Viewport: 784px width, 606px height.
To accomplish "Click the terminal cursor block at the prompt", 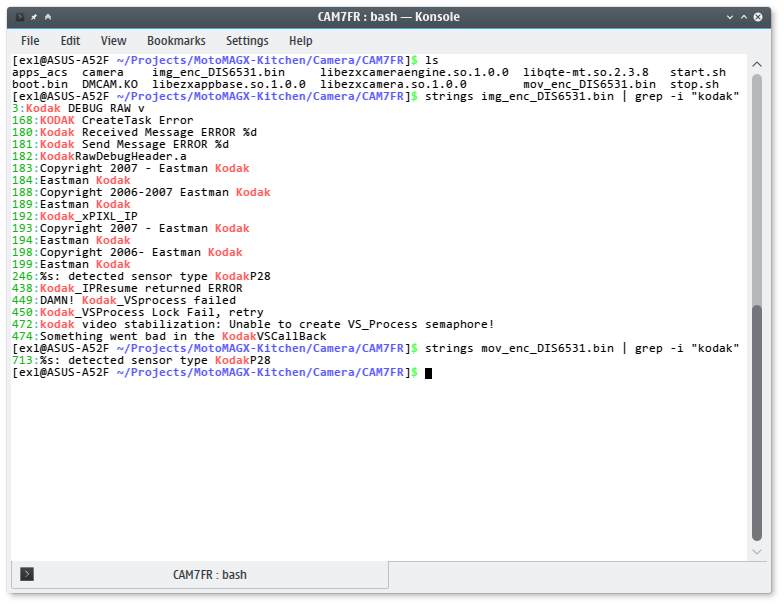I will [x=428, y=373].
